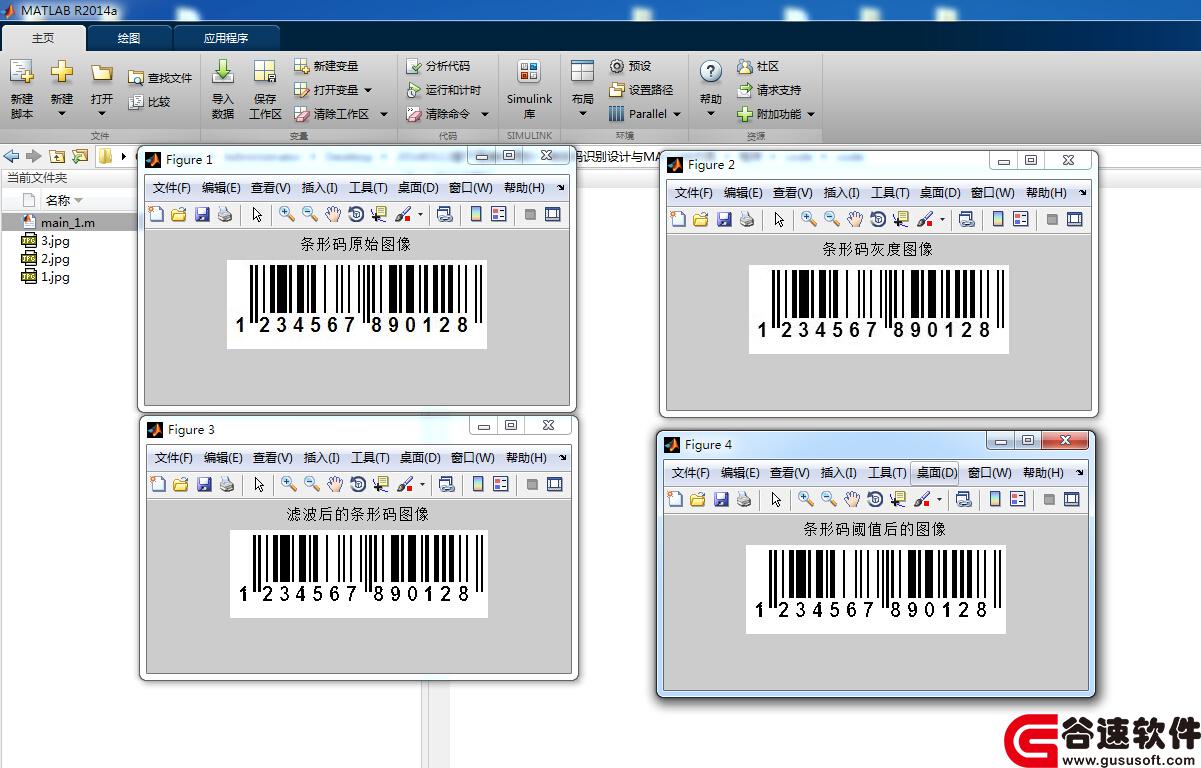The width and height of the screenshot is (1201, 768).
Task: Click the Link Plot icon in Figure 4's toolbar
Action: tap(963, 499)
